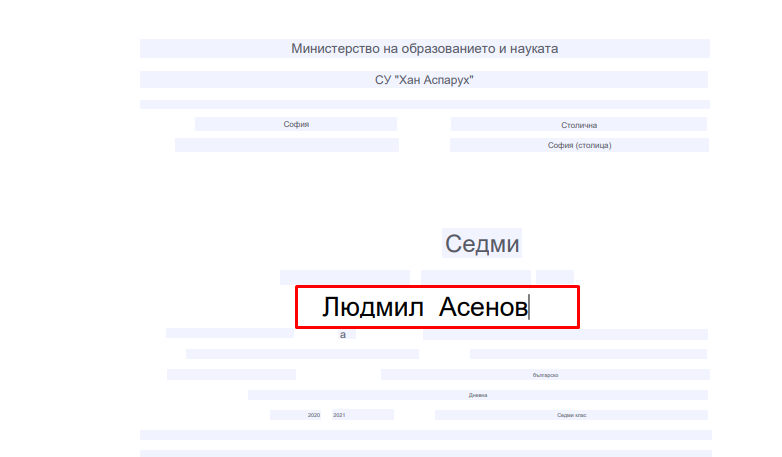The image size is (782, 457).
Task: Select the large "Седми" field
Action: [x=482, y=243]
